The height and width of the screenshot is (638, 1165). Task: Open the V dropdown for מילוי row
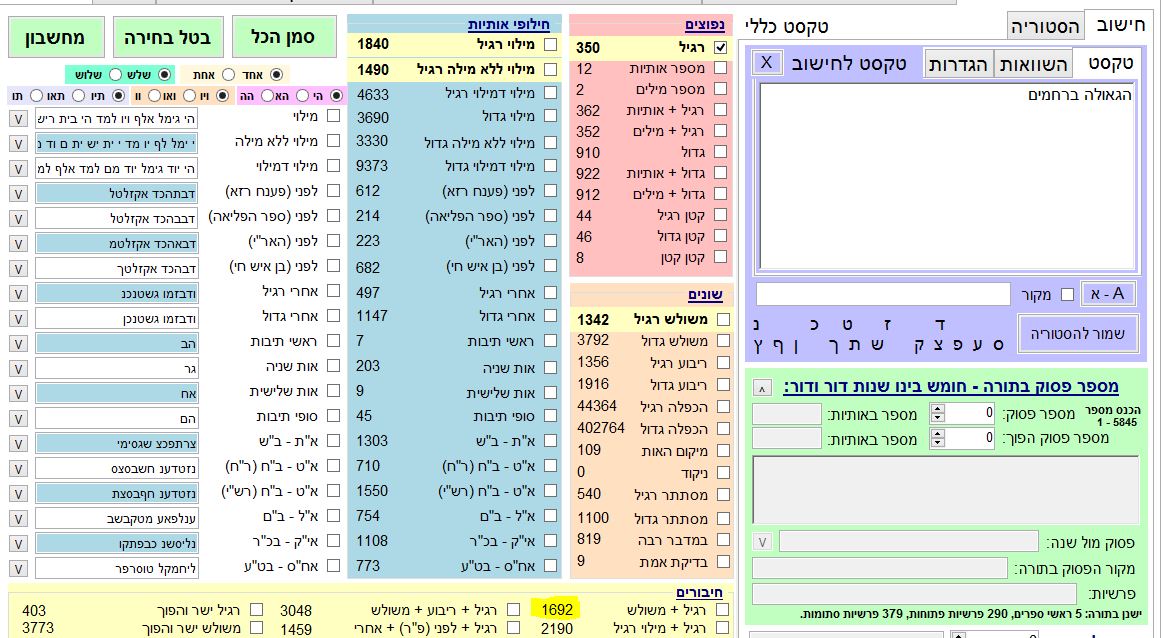[x=19, y=118]
